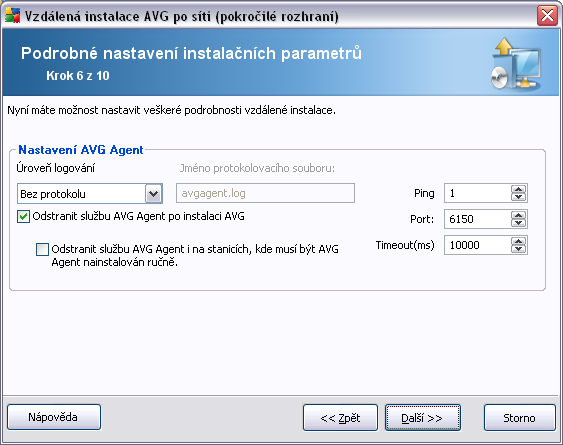The height and width of the screenshot is (445, 563).
Task: Cancel the wizard with Storno
Action: point(520,418)
